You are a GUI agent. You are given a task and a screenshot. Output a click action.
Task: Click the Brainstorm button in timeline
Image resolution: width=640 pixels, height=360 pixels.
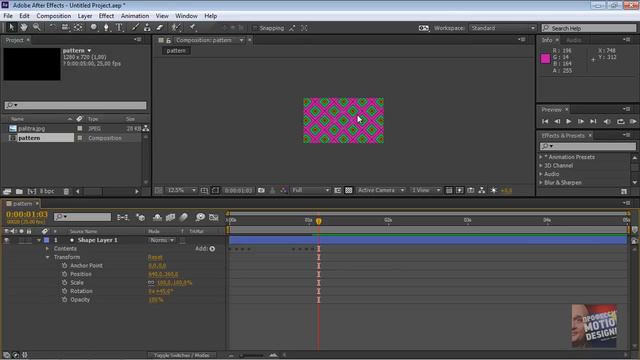click(x=200, y=218)
